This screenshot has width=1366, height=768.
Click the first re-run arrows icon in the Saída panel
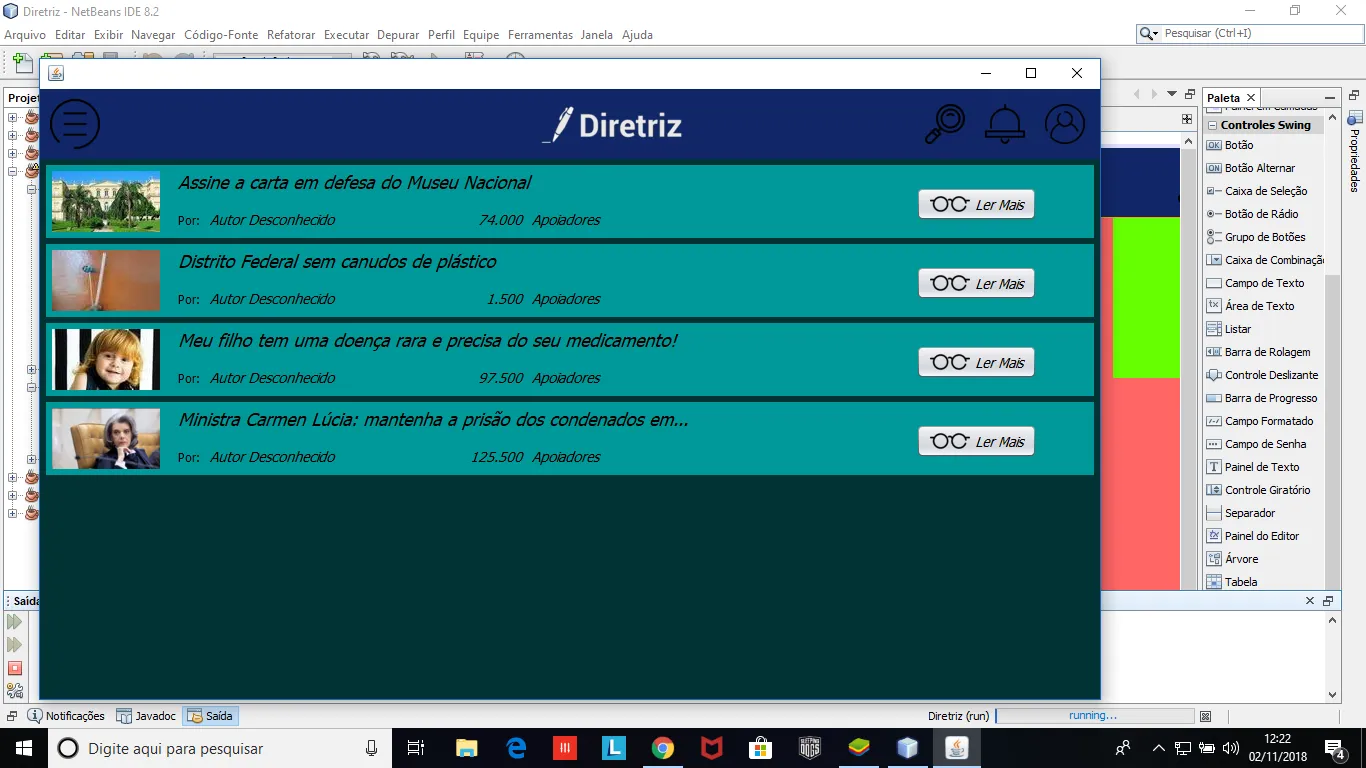pyautogui.click(x=15, y=622)
